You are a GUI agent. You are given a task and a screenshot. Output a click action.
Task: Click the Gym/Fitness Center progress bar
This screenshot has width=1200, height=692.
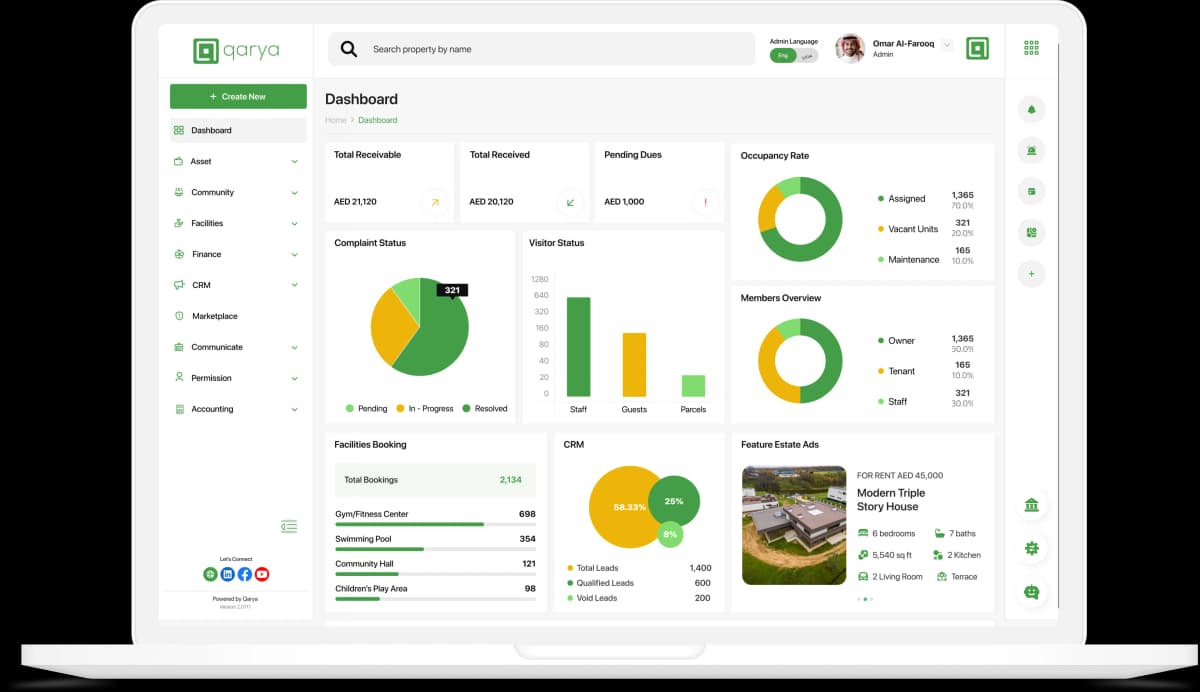(435, 524)
